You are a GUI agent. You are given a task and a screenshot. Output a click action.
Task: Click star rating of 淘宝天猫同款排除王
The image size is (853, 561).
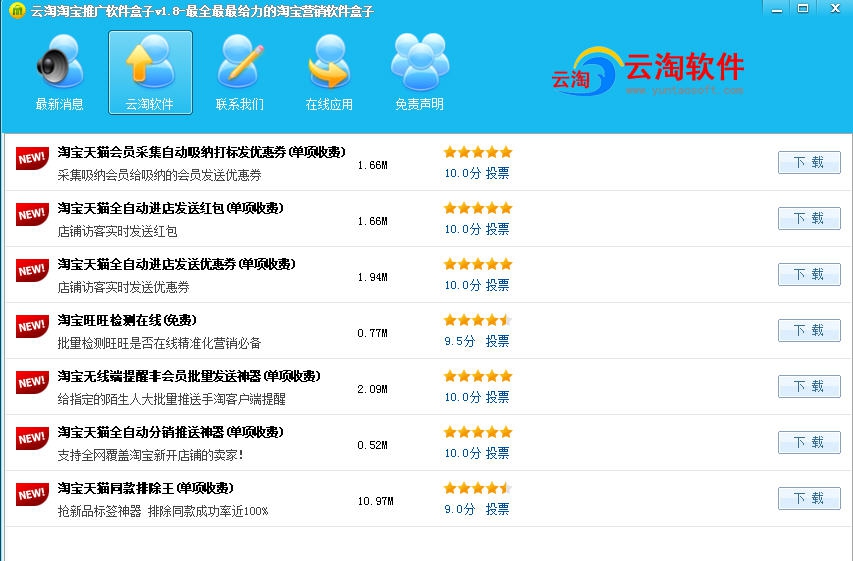478,488
